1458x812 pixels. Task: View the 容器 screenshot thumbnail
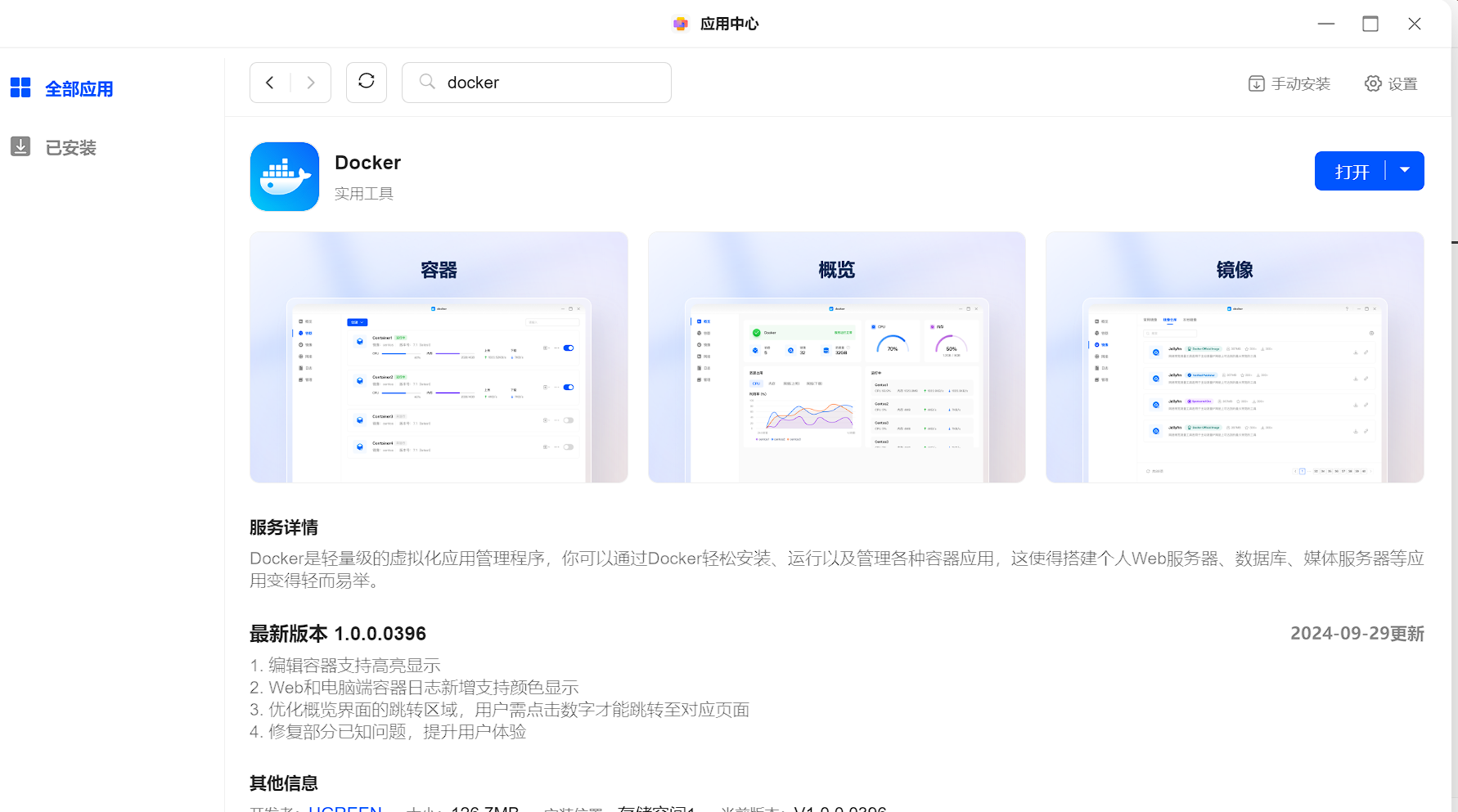439,357
